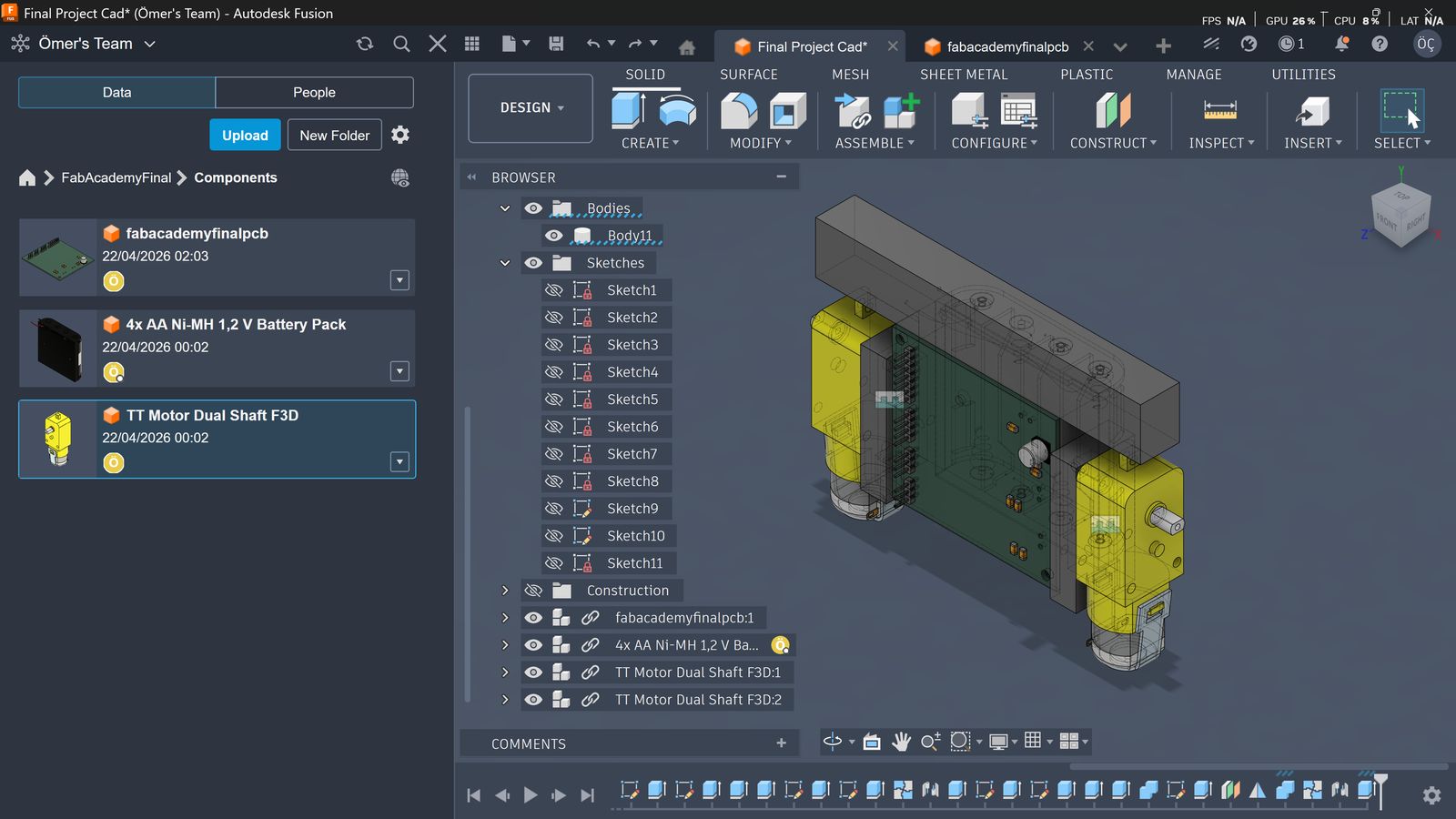Screen dimensions: 1456x819
Task: Show Sketch5 using its eye icon
Action: tap(553, 399)
